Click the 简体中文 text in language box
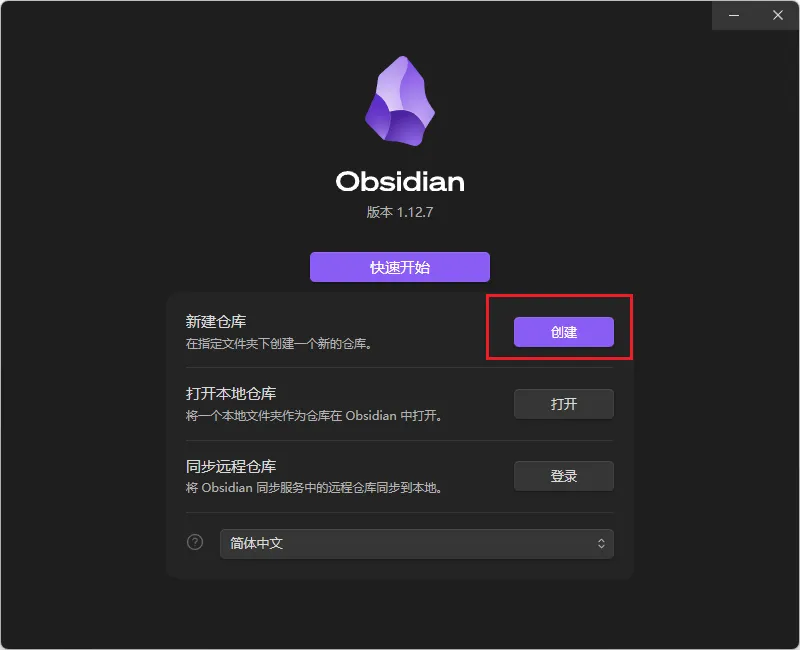This screenshot has height=650, width=800. pos(256,543)
